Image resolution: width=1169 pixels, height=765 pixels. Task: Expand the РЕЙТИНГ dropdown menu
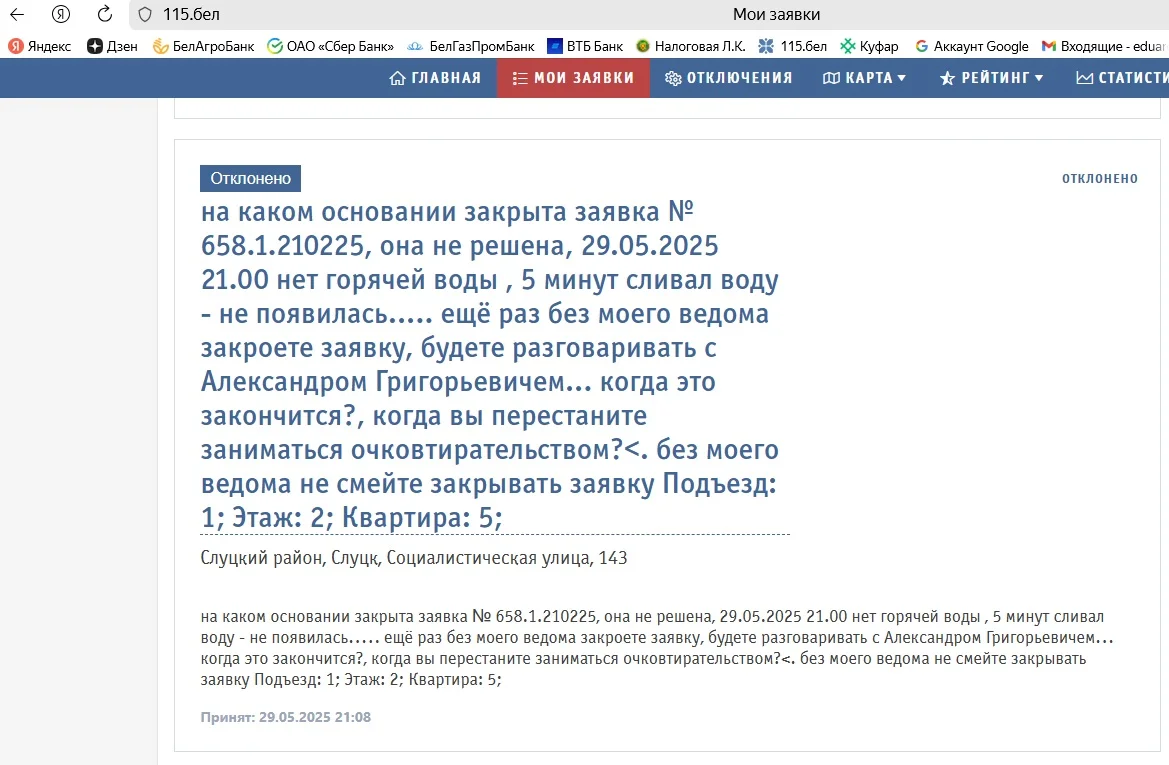(991, 78)
